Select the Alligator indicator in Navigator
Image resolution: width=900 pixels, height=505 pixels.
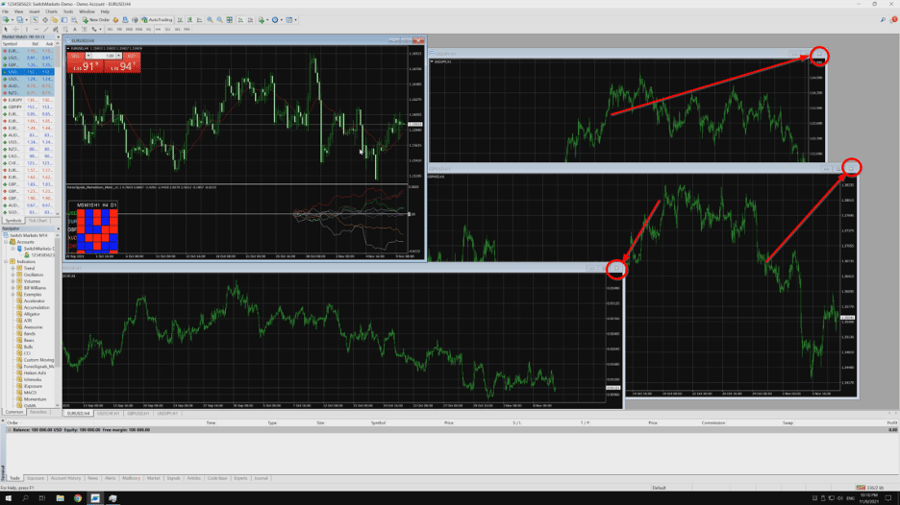click(32, 314)
